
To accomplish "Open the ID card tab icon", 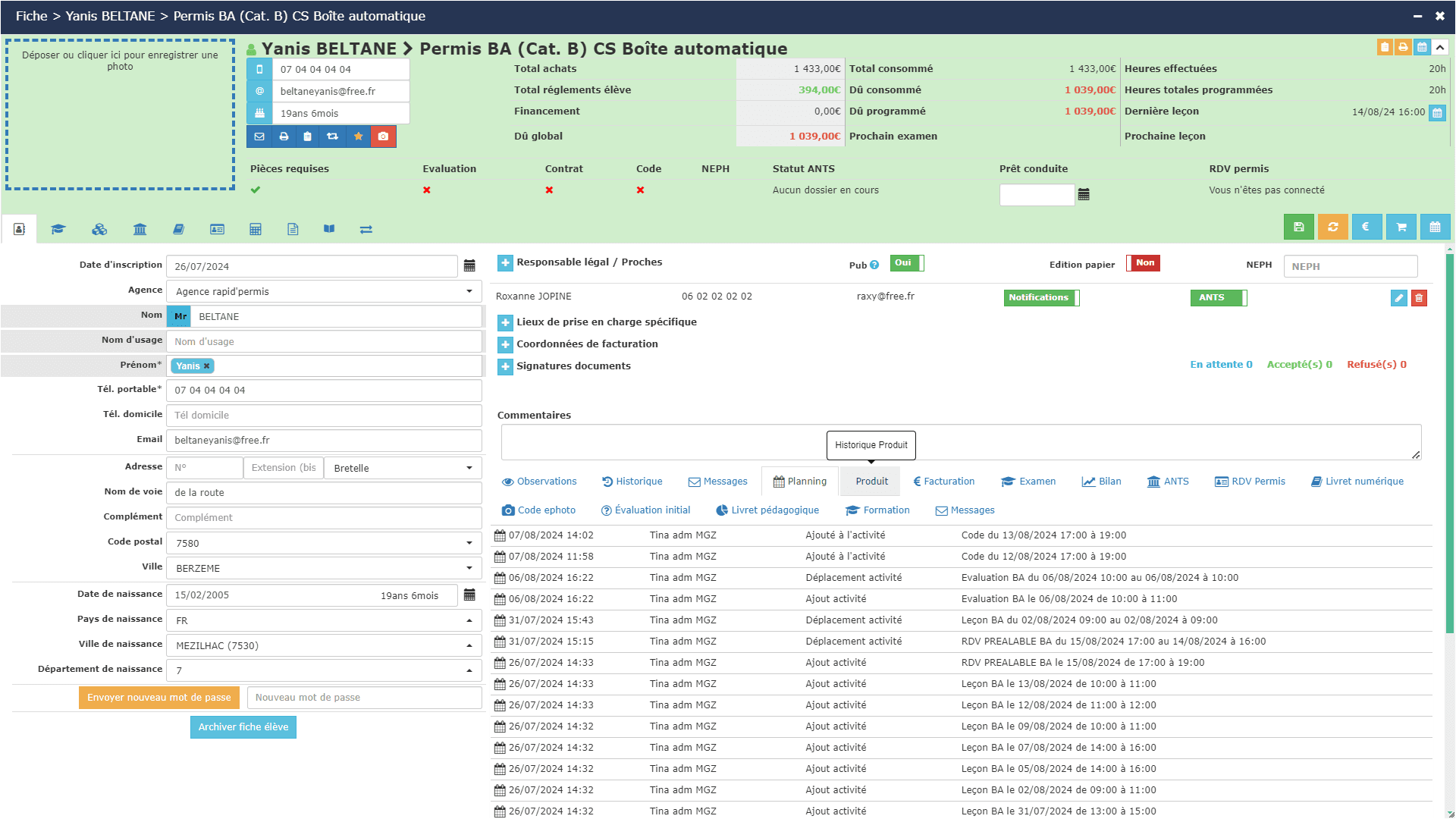I will coord(217,229).
